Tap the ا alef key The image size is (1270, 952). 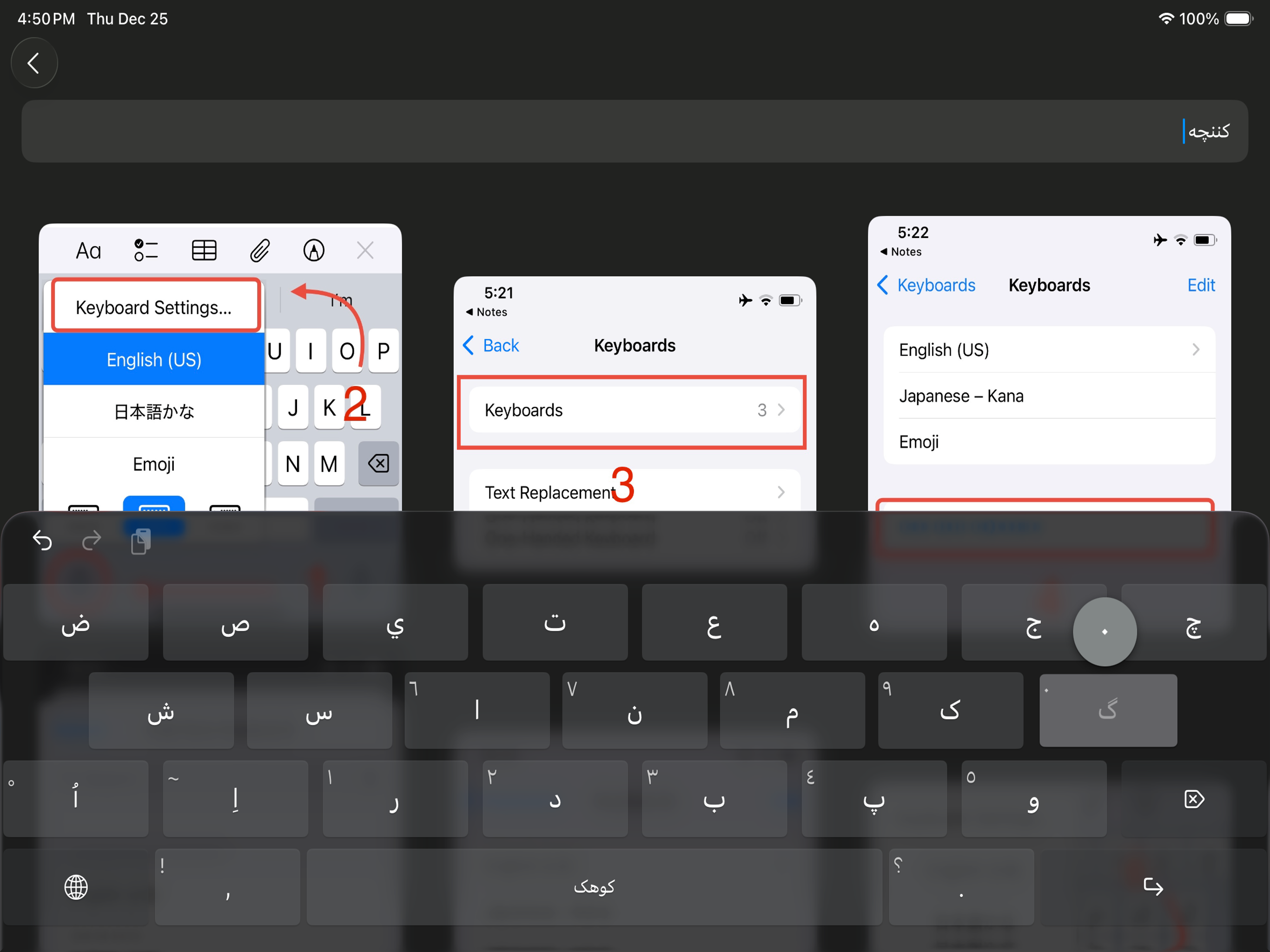[477, 710]
